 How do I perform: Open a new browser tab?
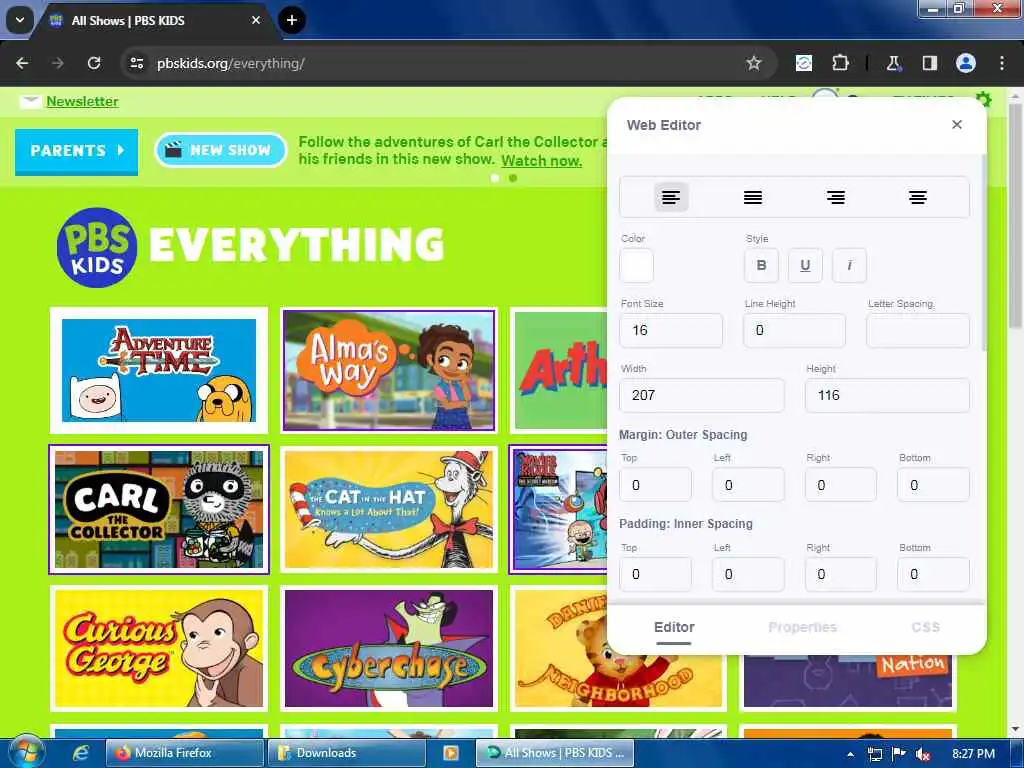[292, 20]
